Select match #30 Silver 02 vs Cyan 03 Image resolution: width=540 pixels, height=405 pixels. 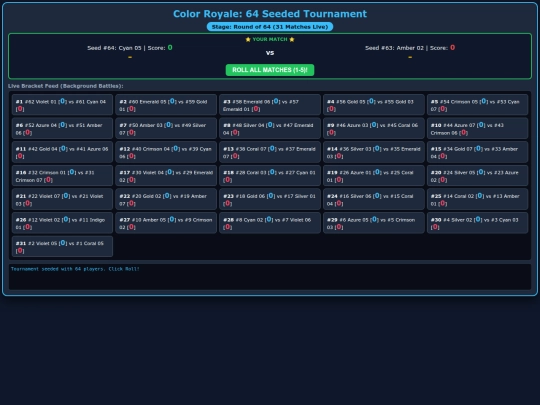coord(477,223)
